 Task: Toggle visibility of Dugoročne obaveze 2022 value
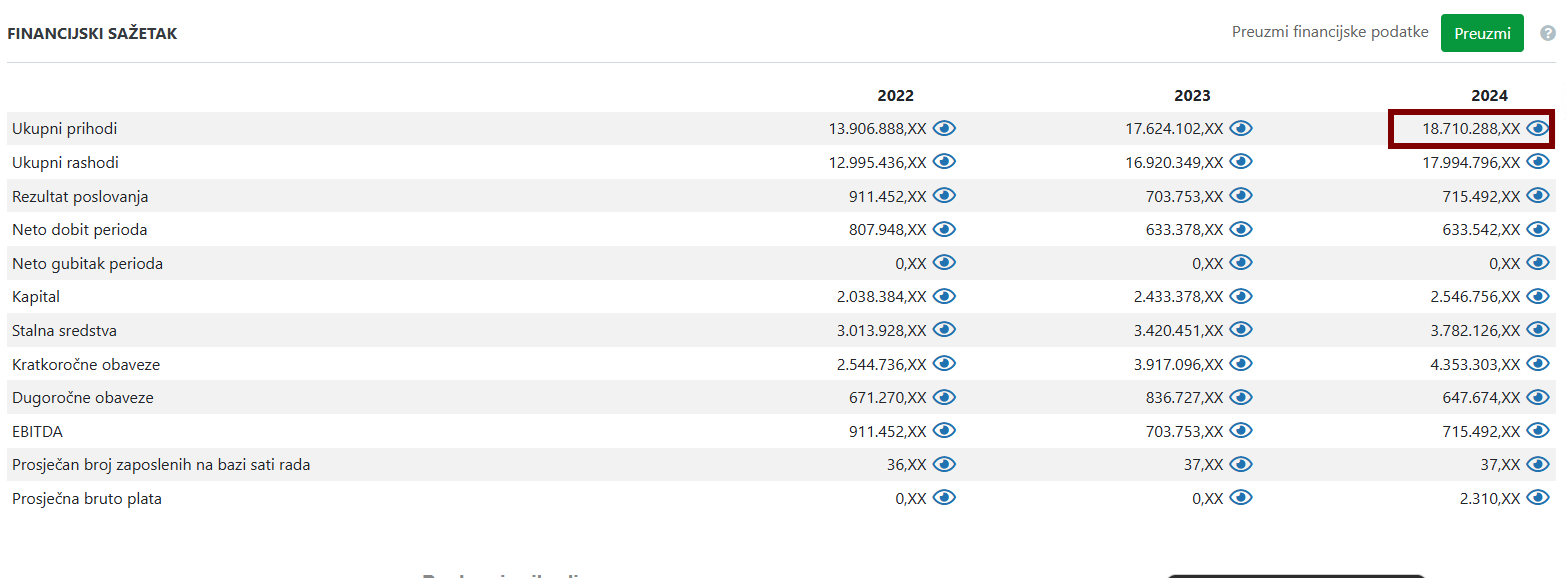coord(944,397)
